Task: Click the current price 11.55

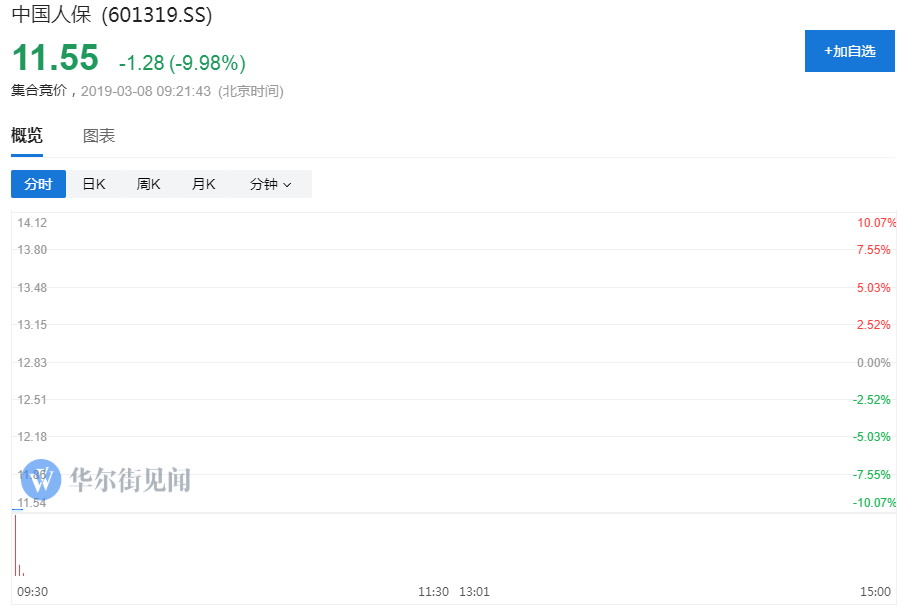Action: [55, 57]
